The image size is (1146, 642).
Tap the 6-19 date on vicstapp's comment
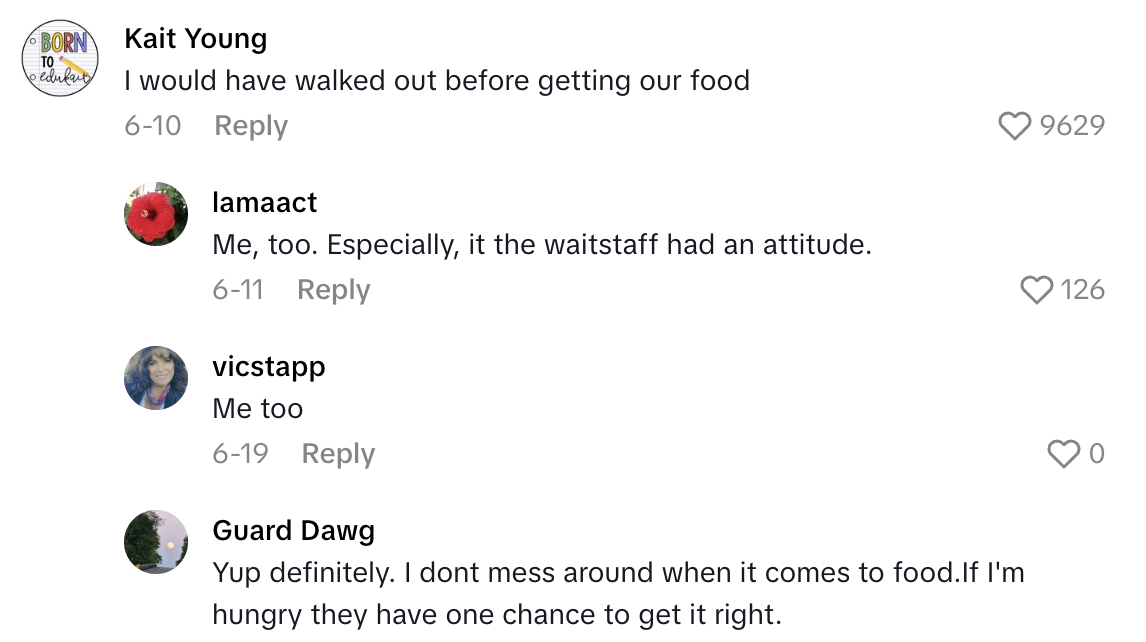(240, 453)
